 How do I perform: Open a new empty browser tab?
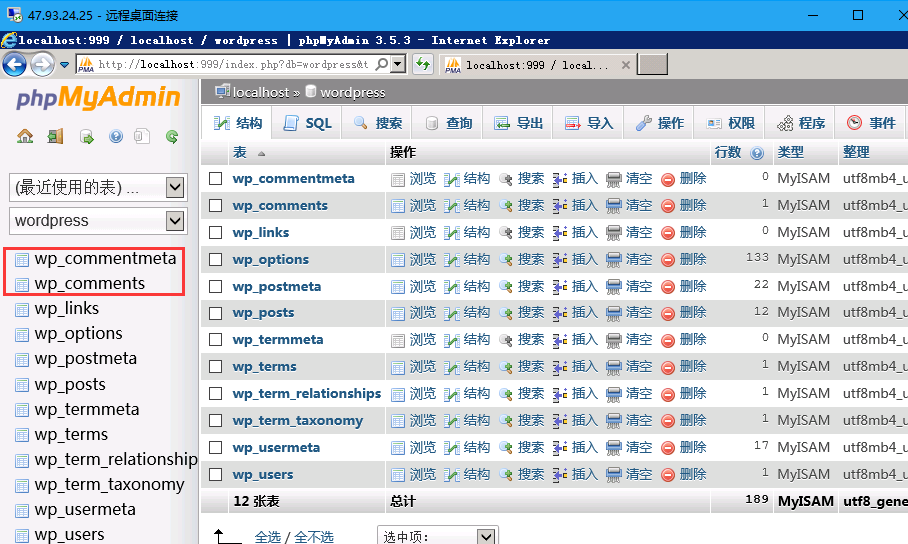coord(653,64)
